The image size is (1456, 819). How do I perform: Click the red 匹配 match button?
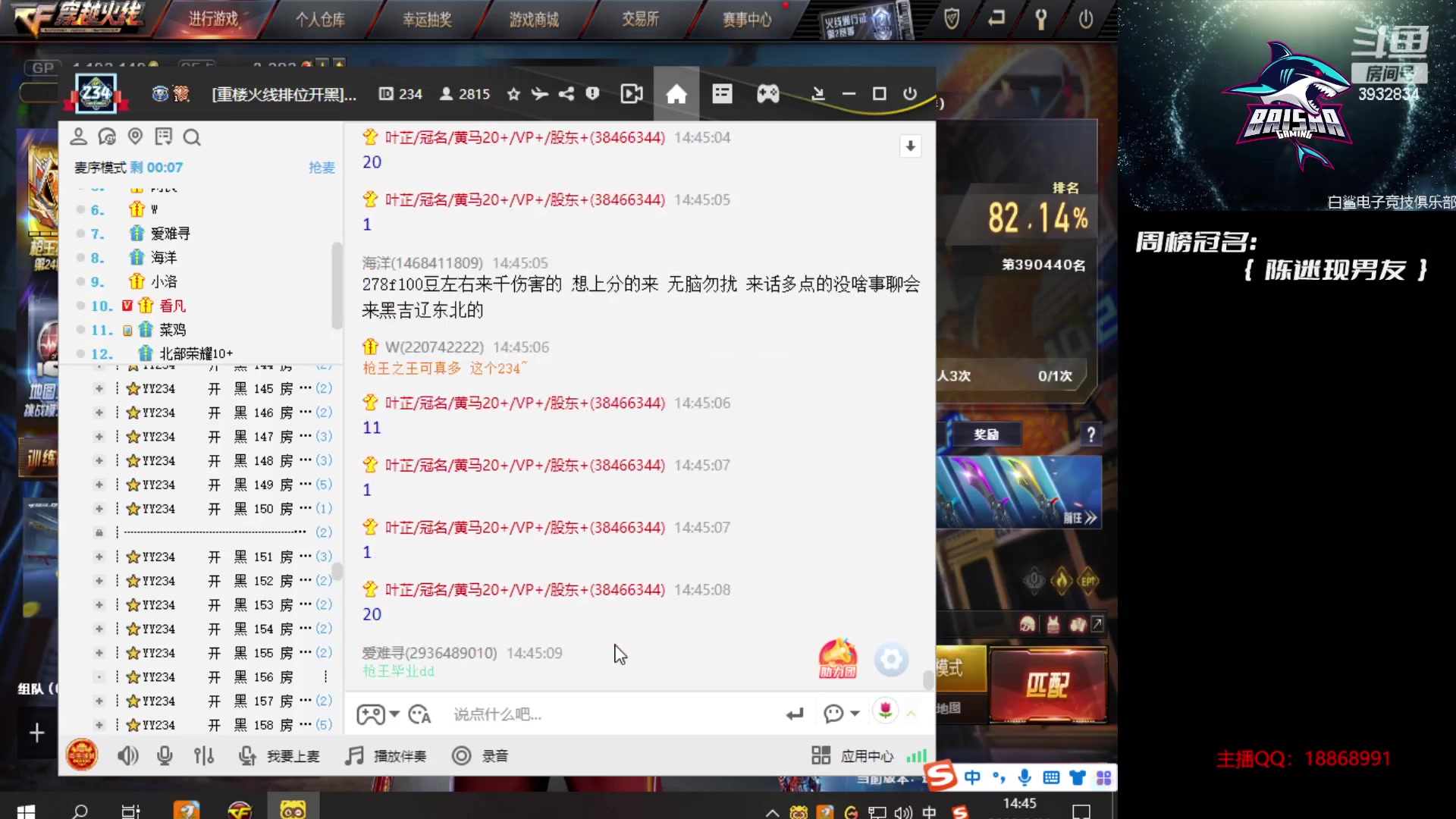[1048, 685]
